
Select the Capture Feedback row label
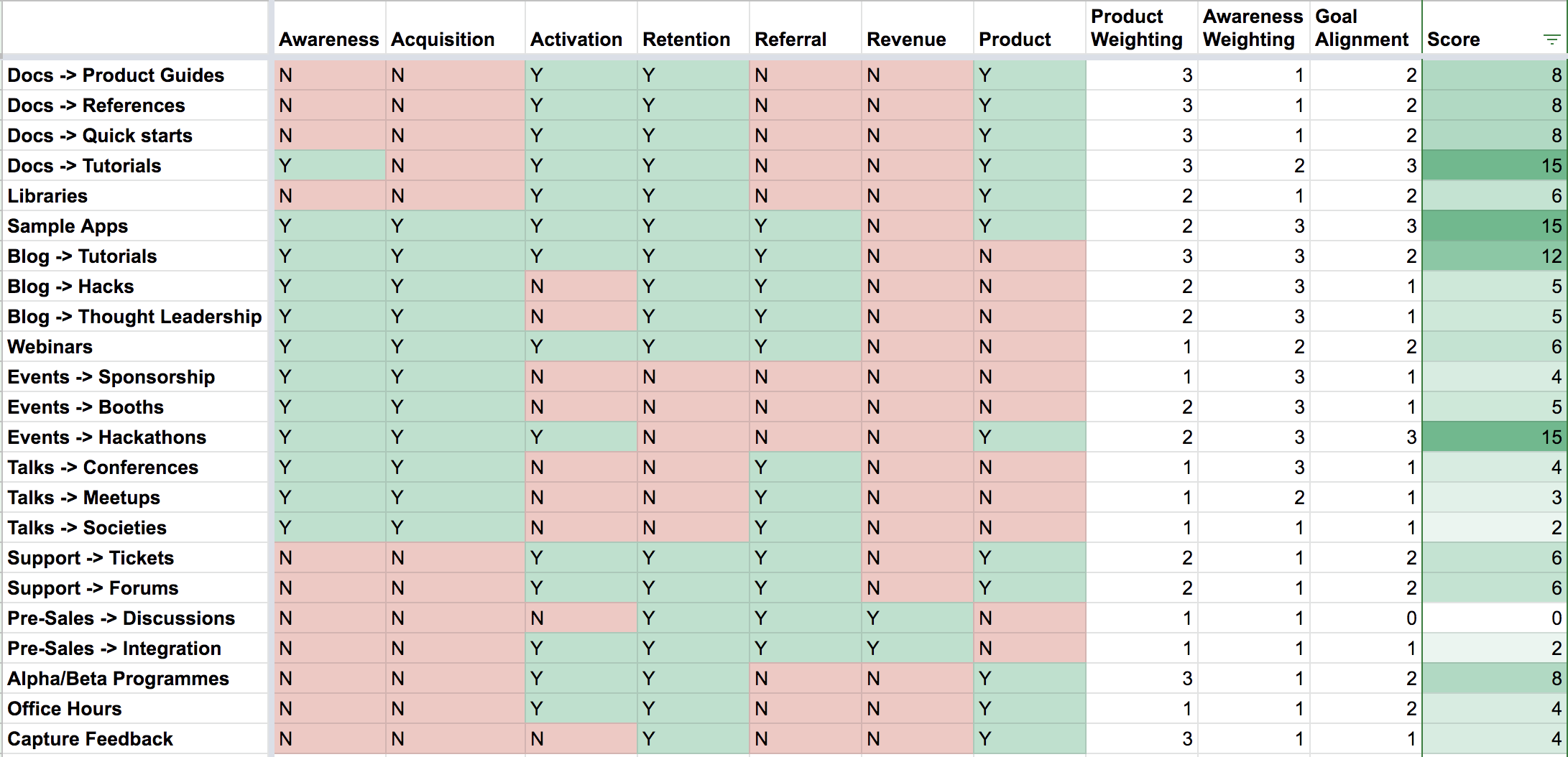click(x=90, y=739)
